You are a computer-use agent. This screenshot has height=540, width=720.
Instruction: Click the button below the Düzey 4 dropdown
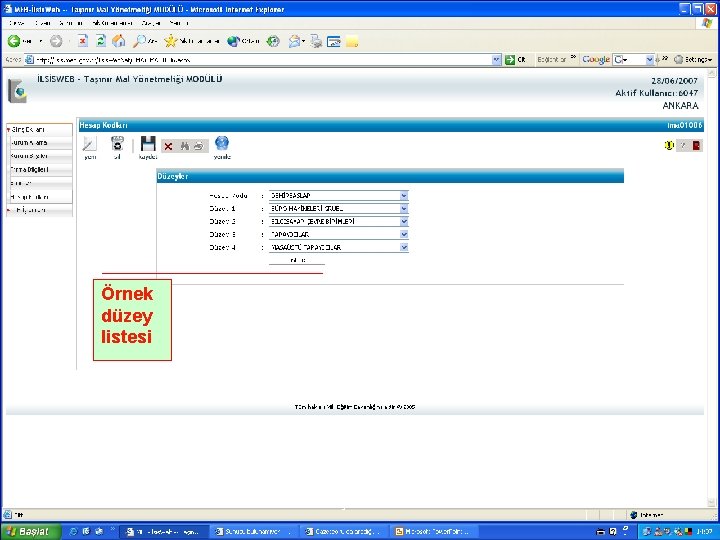[297, 260]
